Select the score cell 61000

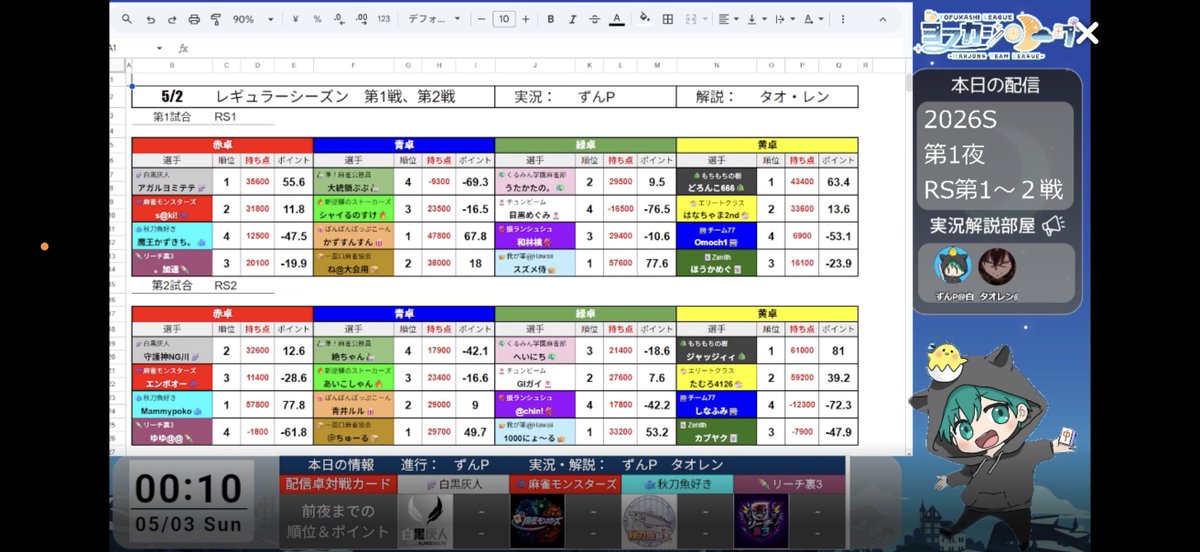[800, 350]
